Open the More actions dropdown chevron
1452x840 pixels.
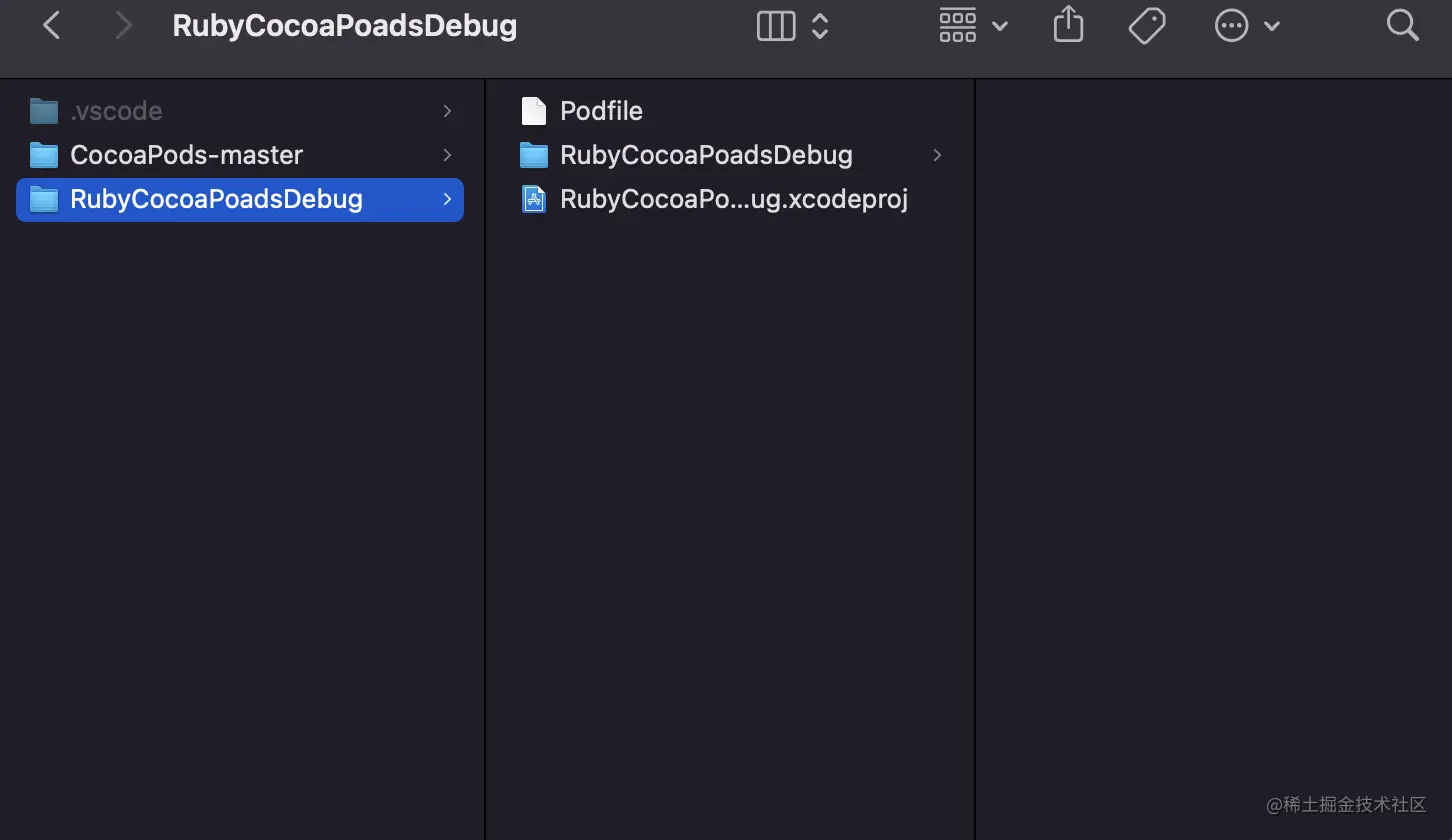1272,26
